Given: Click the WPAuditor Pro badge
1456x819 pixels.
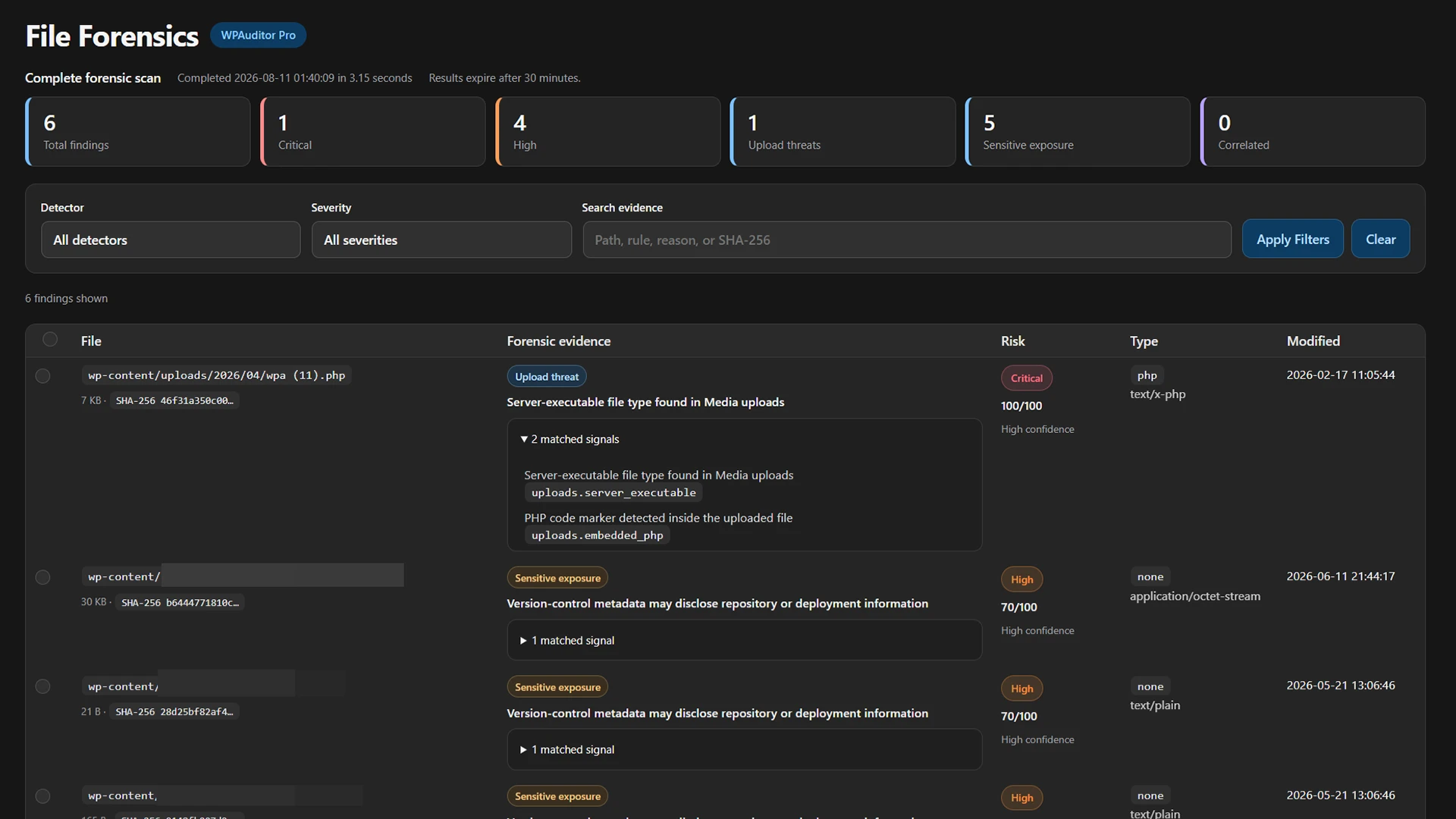Looking at the screenshot, I should pyautogui.click(x=258, y=35).
